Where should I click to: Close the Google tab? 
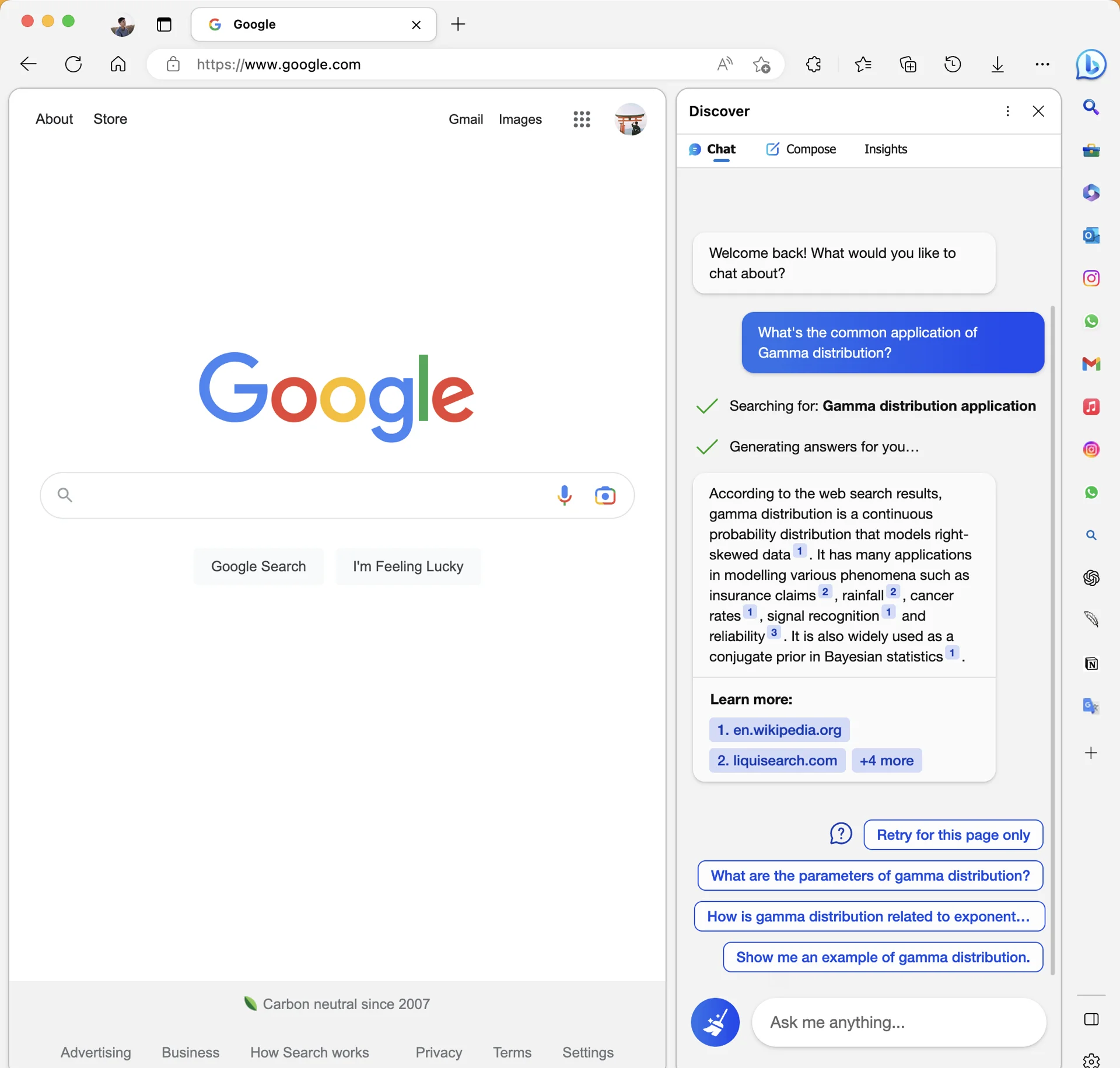click(416, 24)
